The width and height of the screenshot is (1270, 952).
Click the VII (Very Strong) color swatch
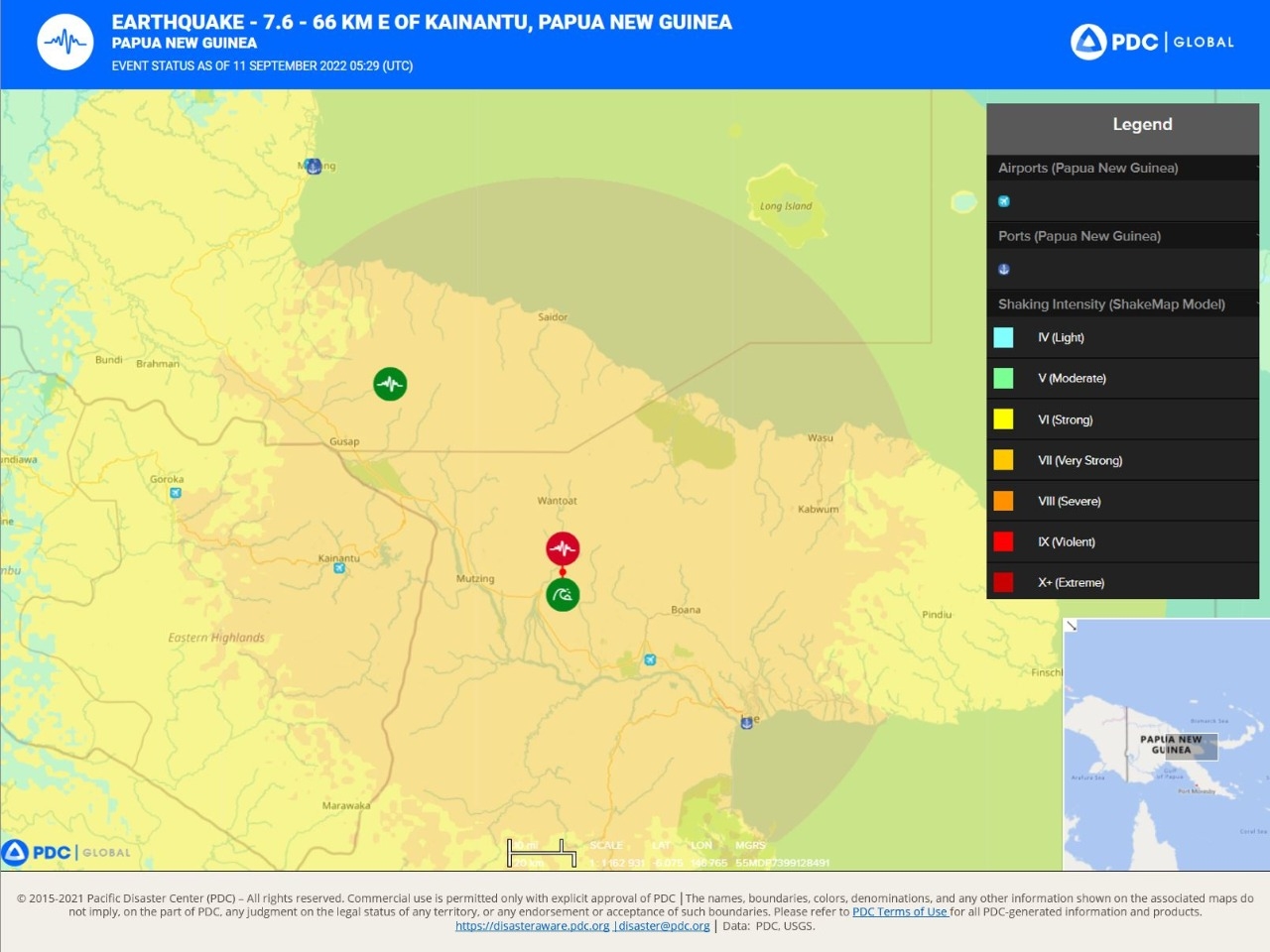click(1004, 460)
